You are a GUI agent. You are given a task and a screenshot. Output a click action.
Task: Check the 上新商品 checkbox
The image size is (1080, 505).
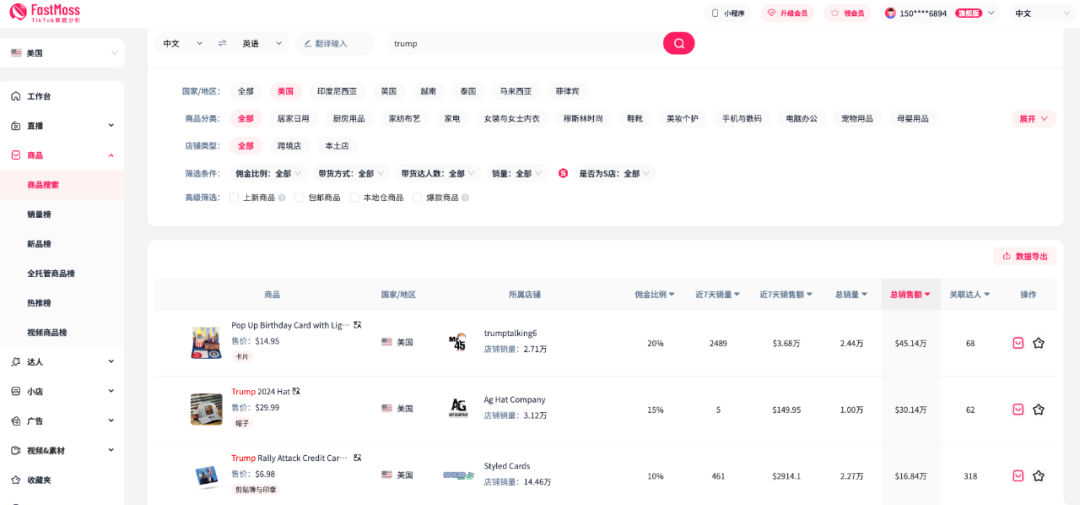(x=234, y=198)
